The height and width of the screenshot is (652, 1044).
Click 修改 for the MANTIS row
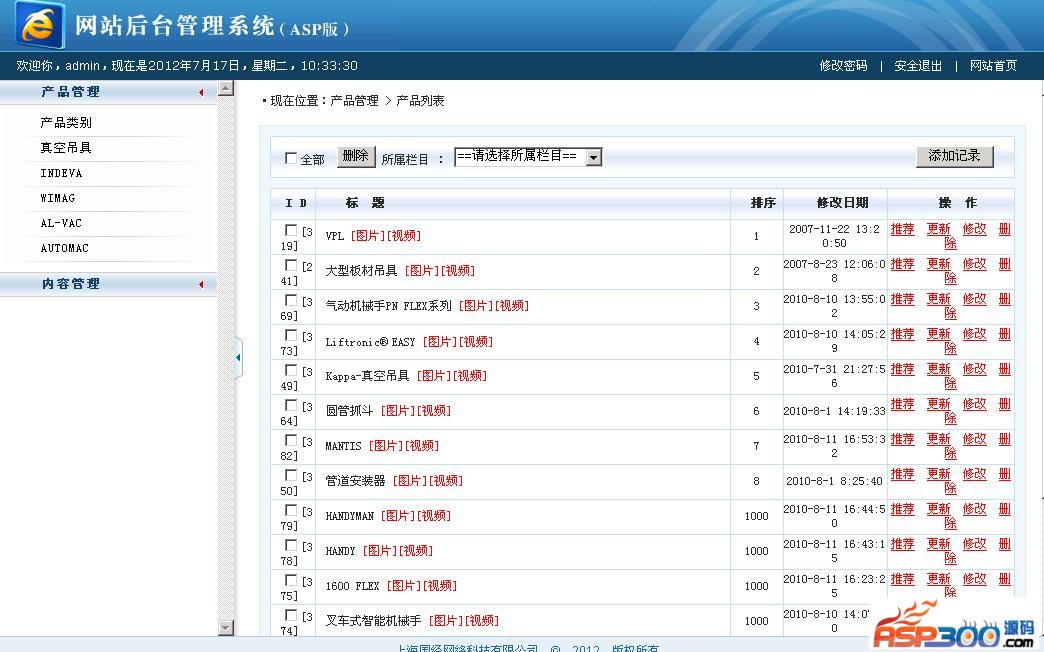point(975,439)
